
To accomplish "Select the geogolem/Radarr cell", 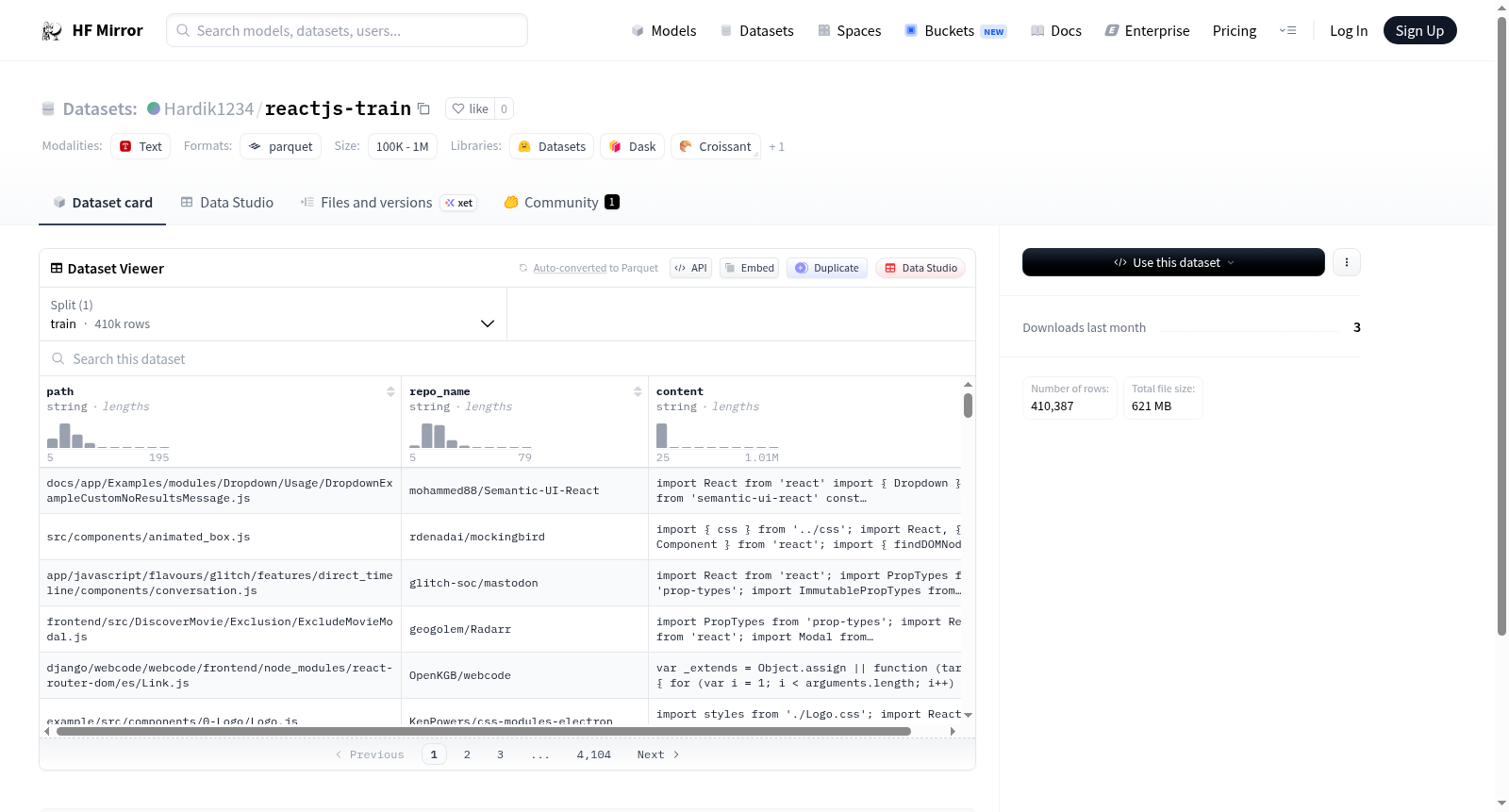I will pos(524,629).
